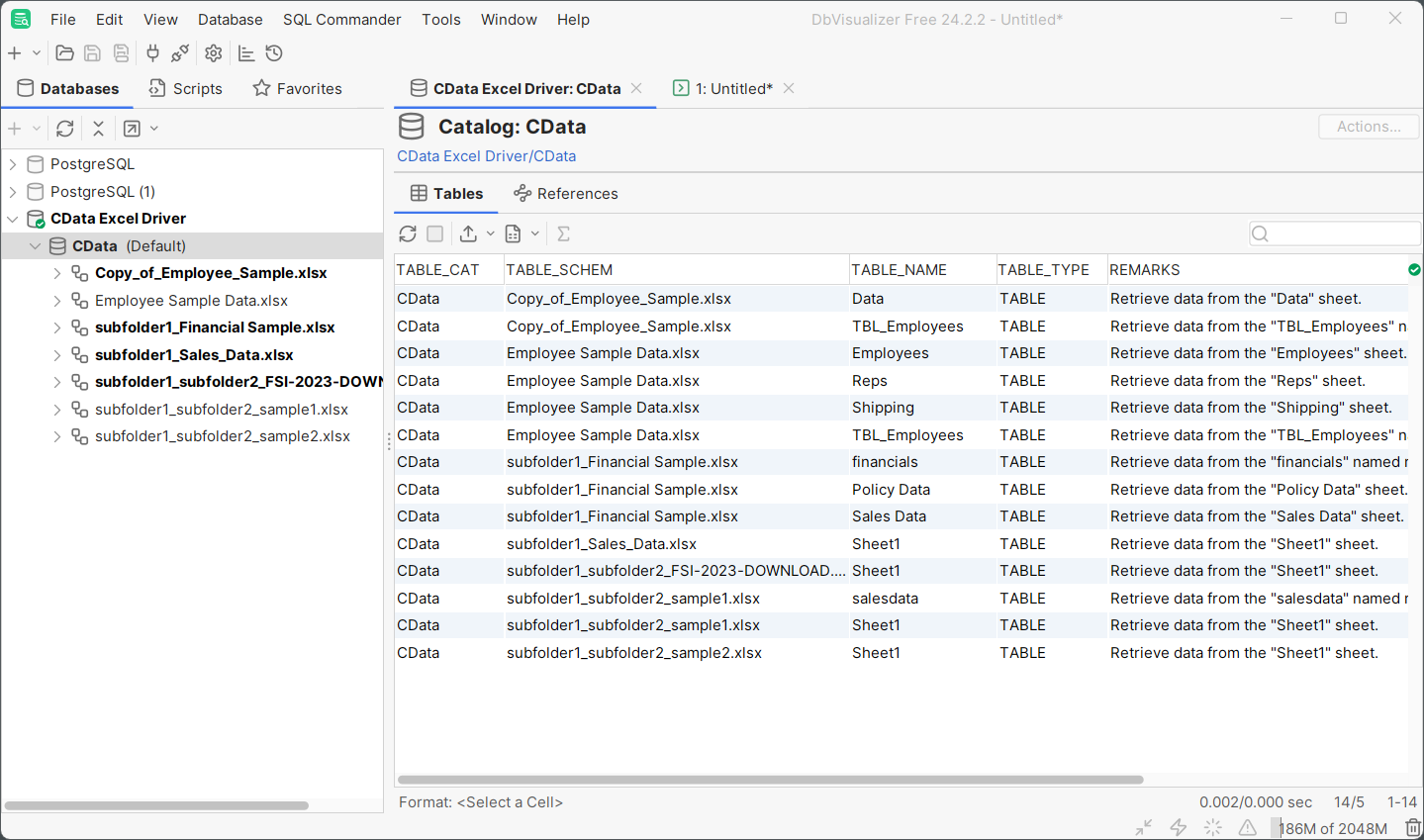
Task: Collapse all tree nodes with the collapse icon
Action: pyautogui.click(x=98, y=129)
